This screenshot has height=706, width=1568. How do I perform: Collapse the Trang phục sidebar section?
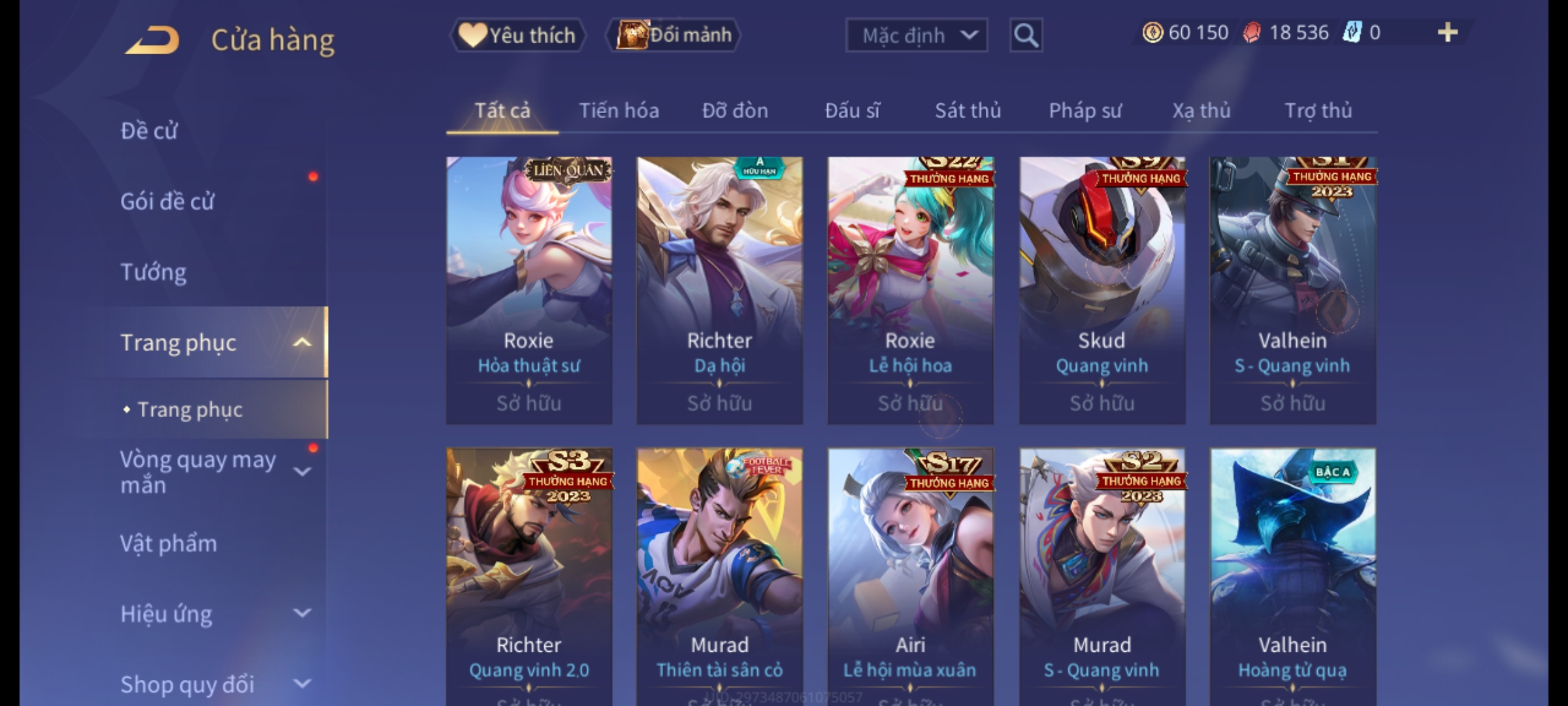[x=302, y=343]
